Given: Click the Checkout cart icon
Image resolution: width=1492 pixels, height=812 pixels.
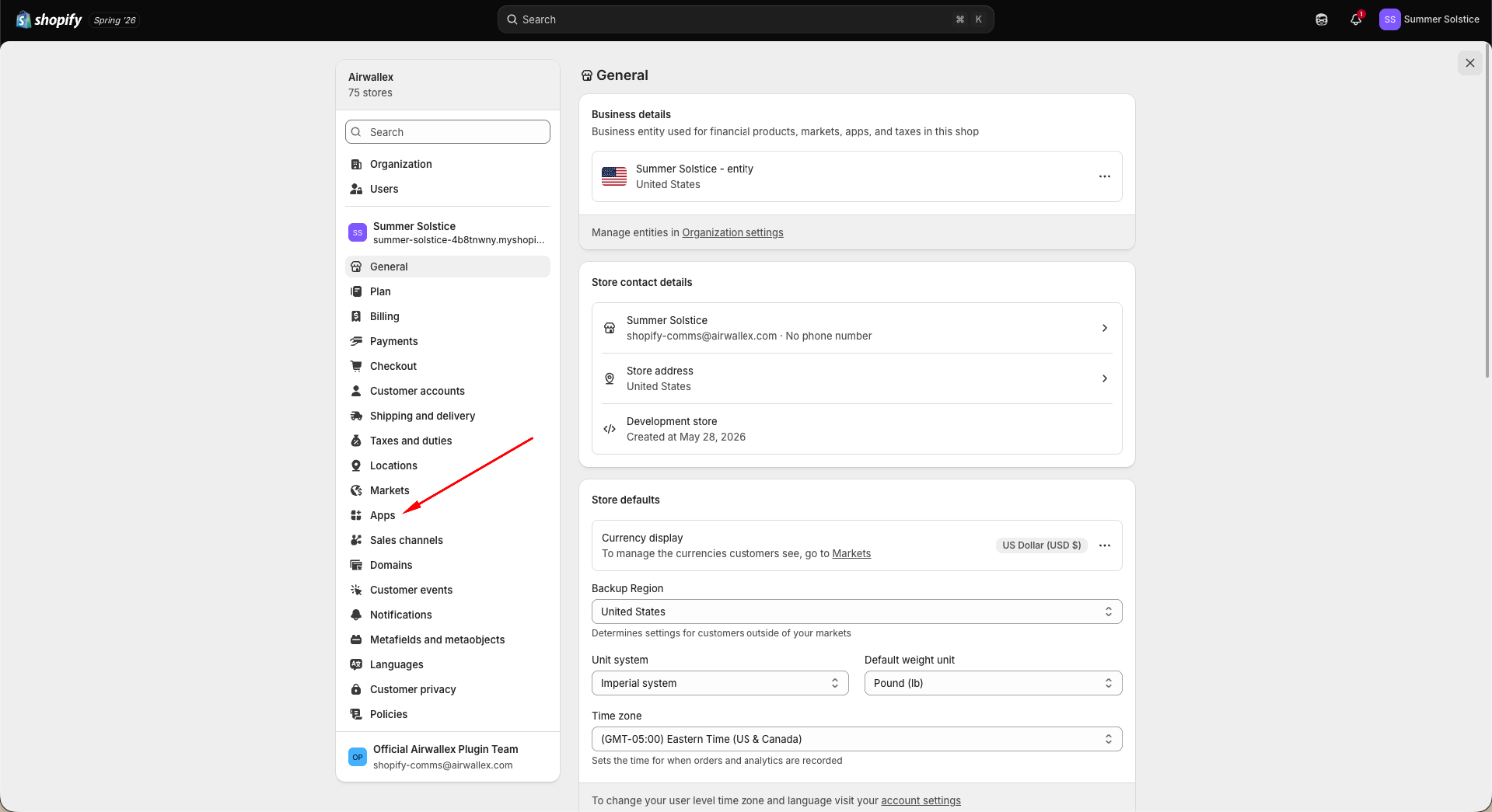Looking at the screenshot, I should point(356,366).
